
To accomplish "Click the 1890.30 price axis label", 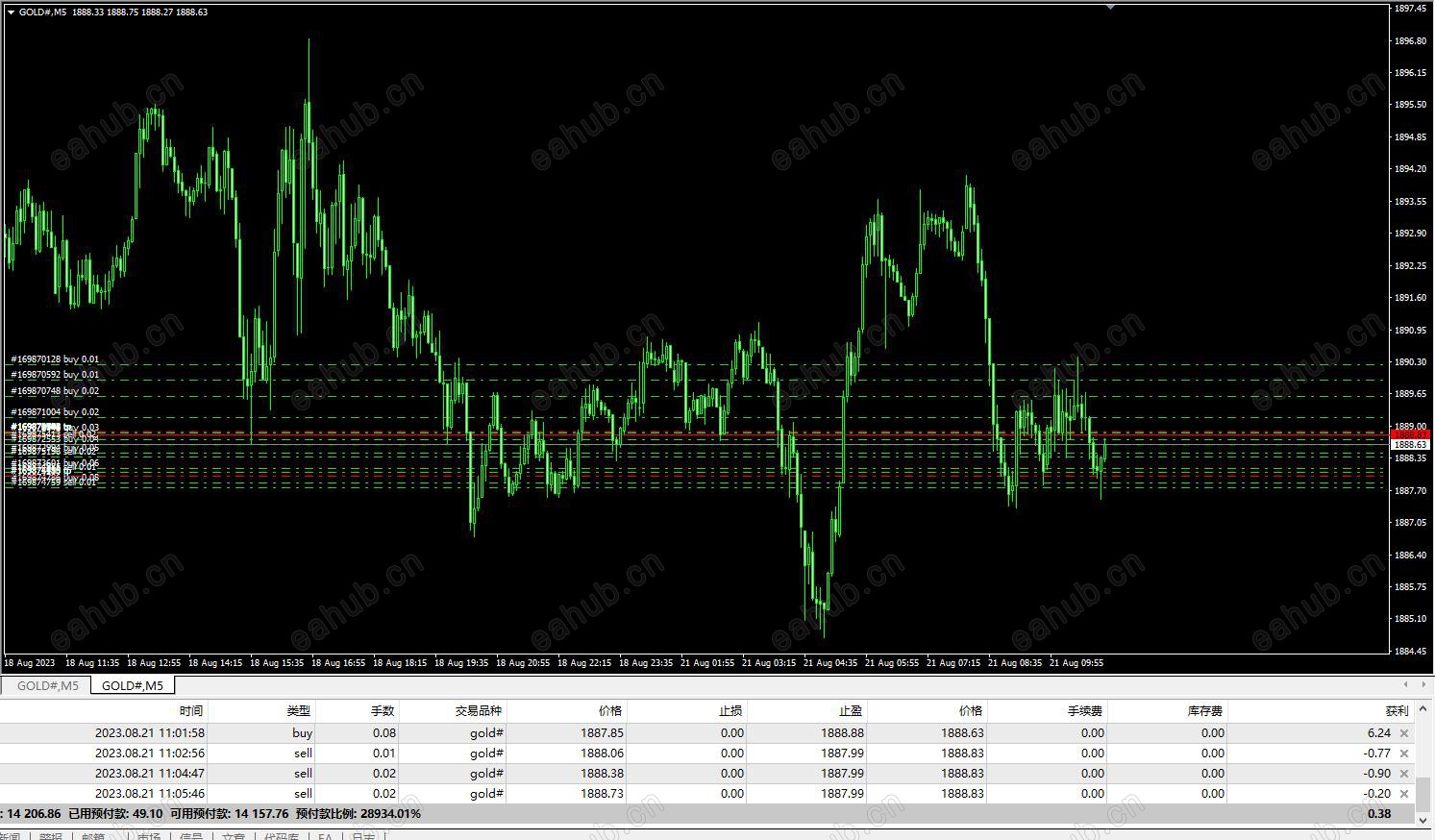I will (x=1410, y=362).
